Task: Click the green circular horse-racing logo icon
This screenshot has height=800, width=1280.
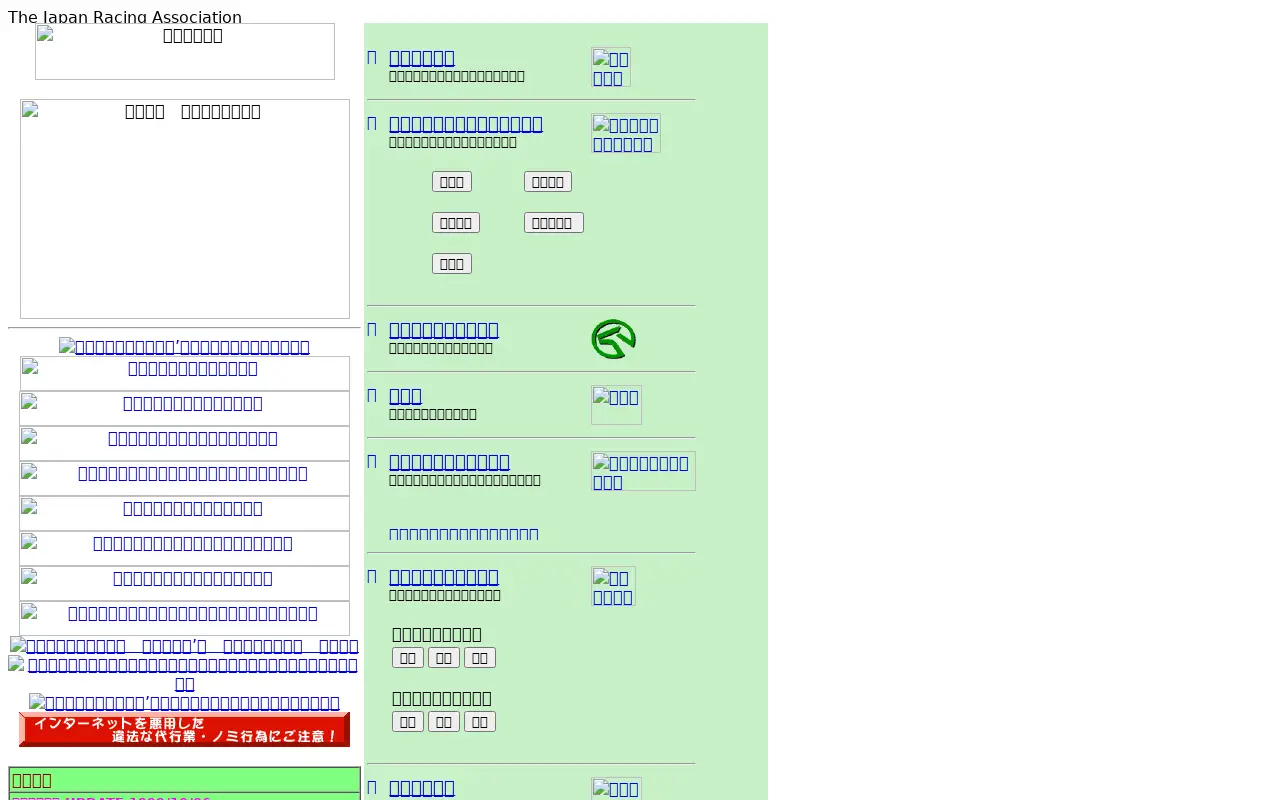Action: coord(613,339)
